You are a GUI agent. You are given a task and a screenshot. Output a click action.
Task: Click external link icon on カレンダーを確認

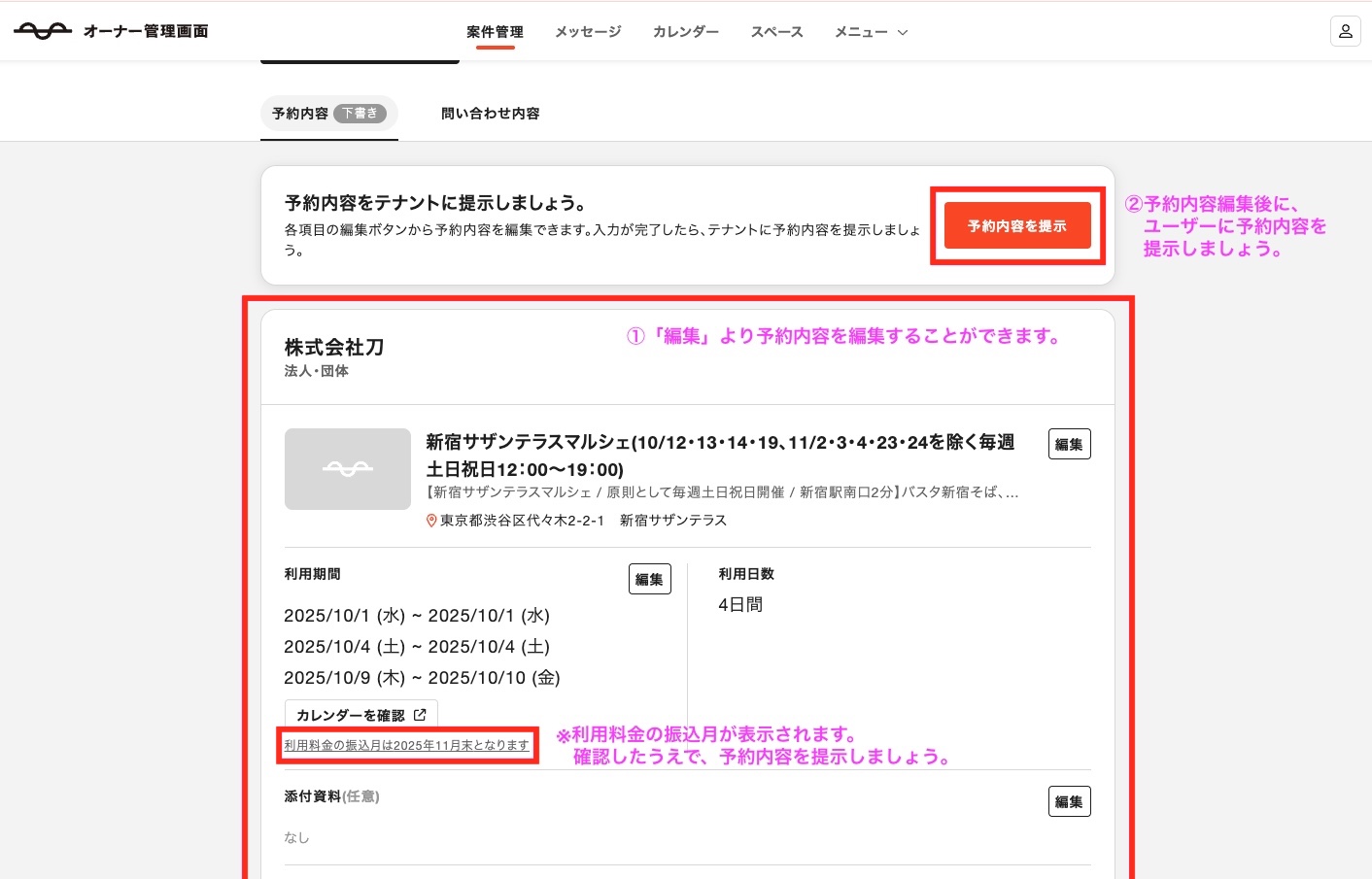[x=420, y=715]
